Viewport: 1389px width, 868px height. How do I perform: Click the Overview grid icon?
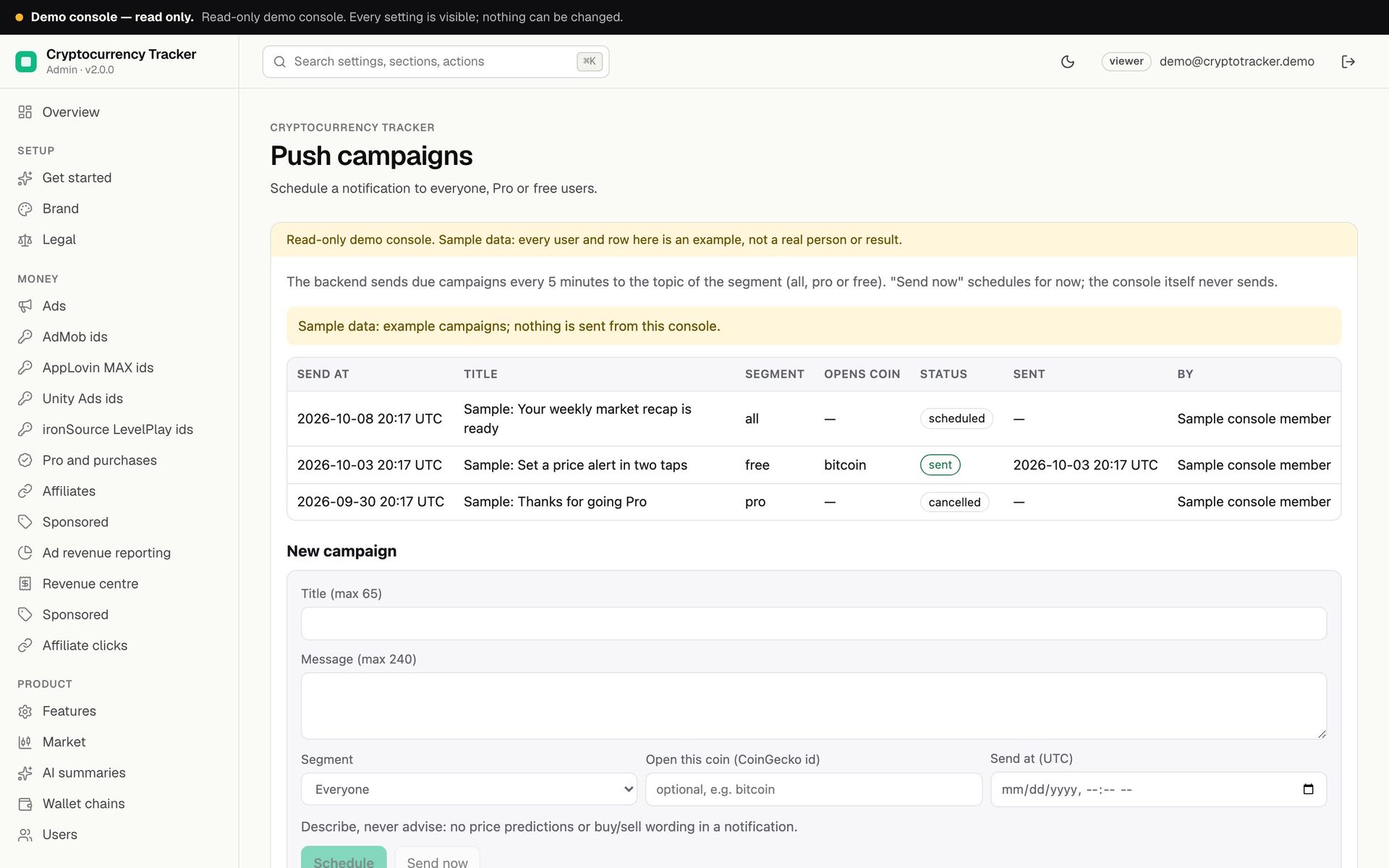click(25, 112)
